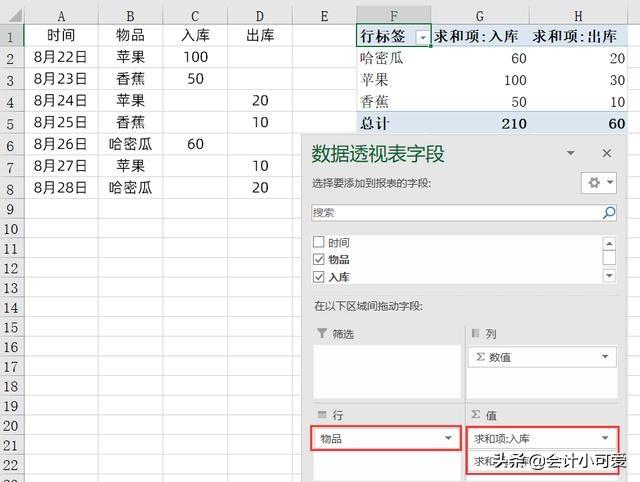Click the 搜索 field search box

464,213
